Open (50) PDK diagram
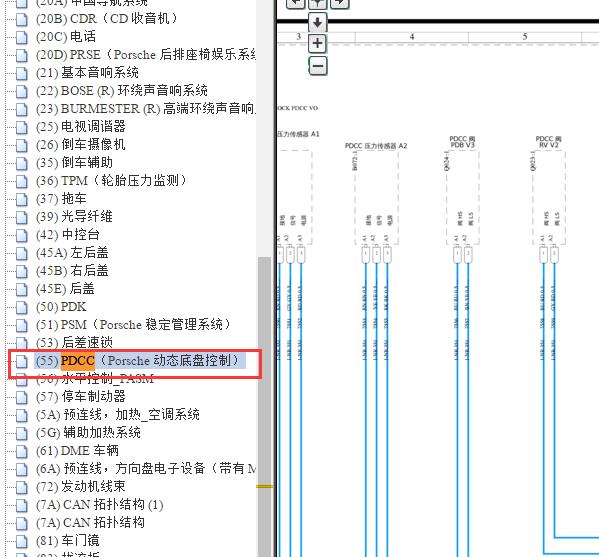 (61, 306)
